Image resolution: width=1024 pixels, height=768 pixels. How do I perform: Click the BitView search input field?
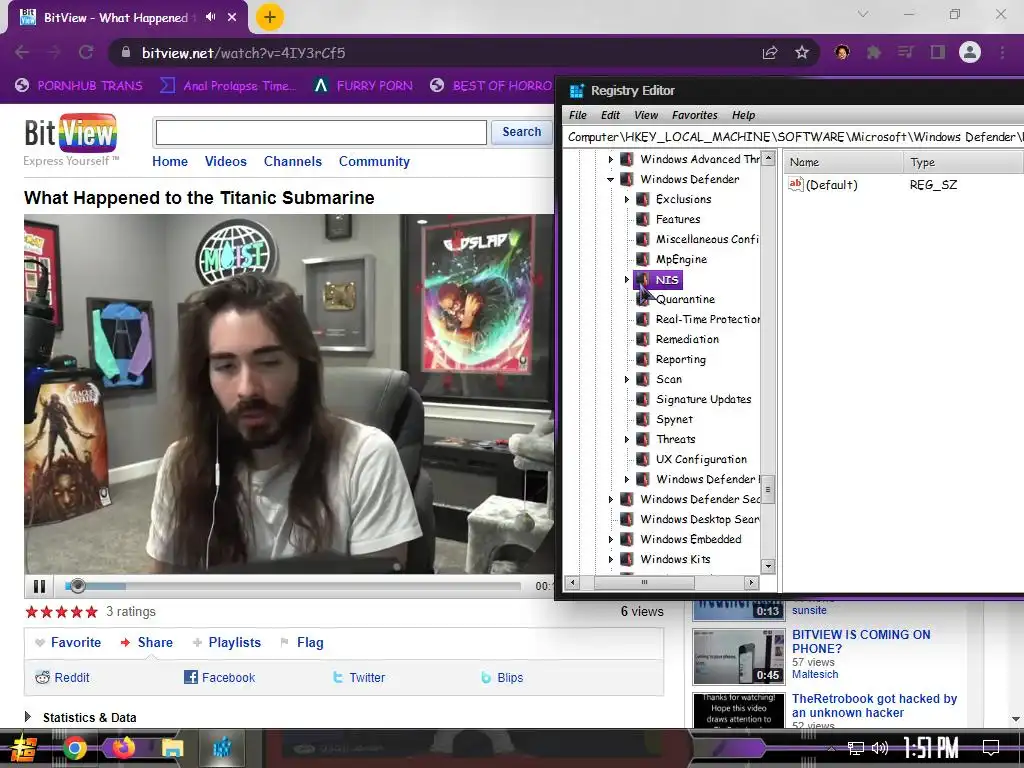pyautogui.click(x=321, y=133)
